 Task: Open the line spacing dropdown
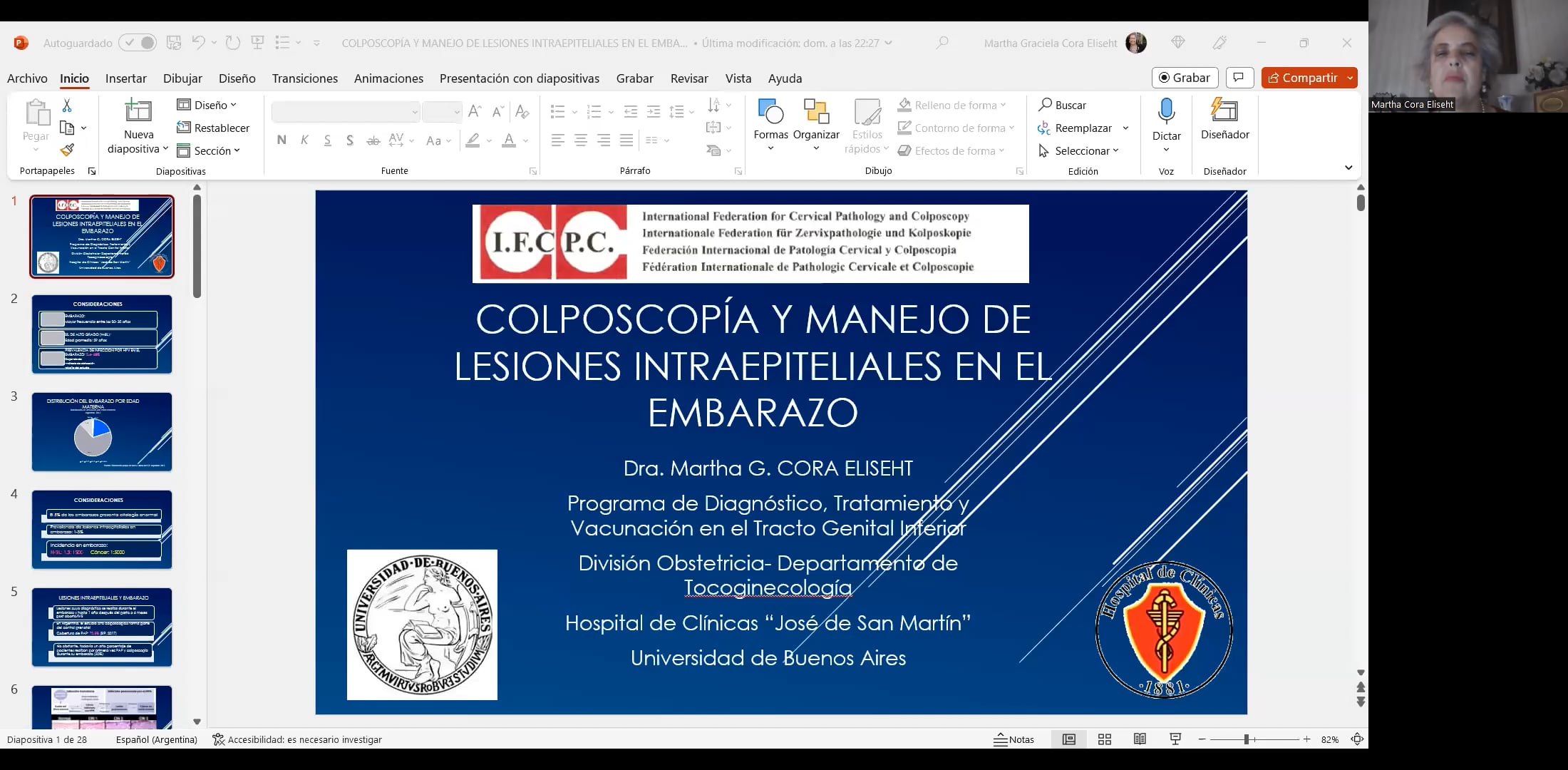point(681,112)
